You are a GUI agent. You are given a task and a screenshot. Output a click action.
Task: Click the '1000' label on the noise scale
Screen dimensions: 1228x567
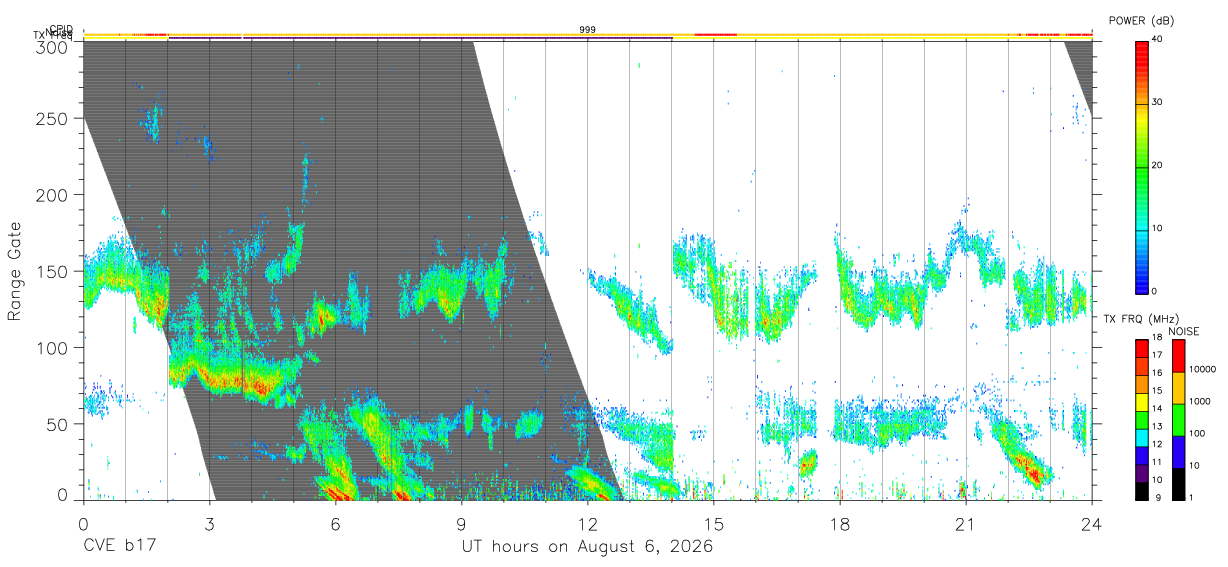point(1200,401)
